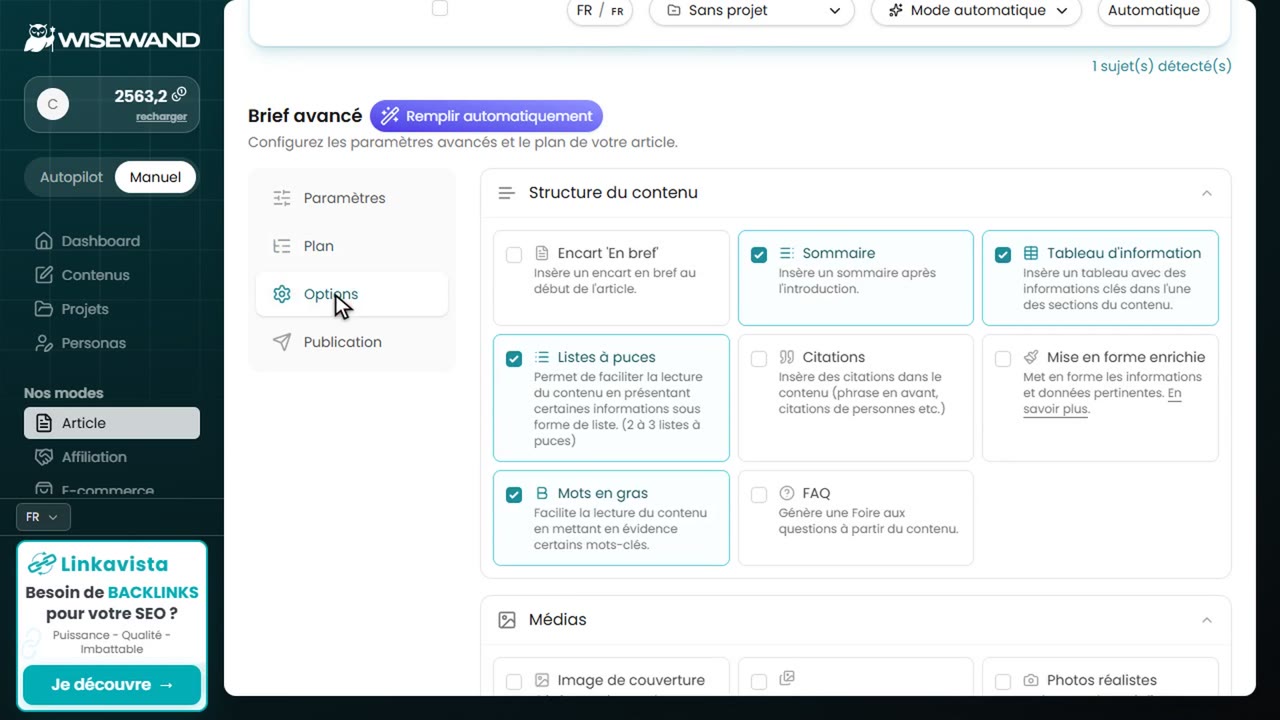Click the Affiliation icon in sidebar
The height and width of the screenshot is (720, 1280).
tap(43, 457)
